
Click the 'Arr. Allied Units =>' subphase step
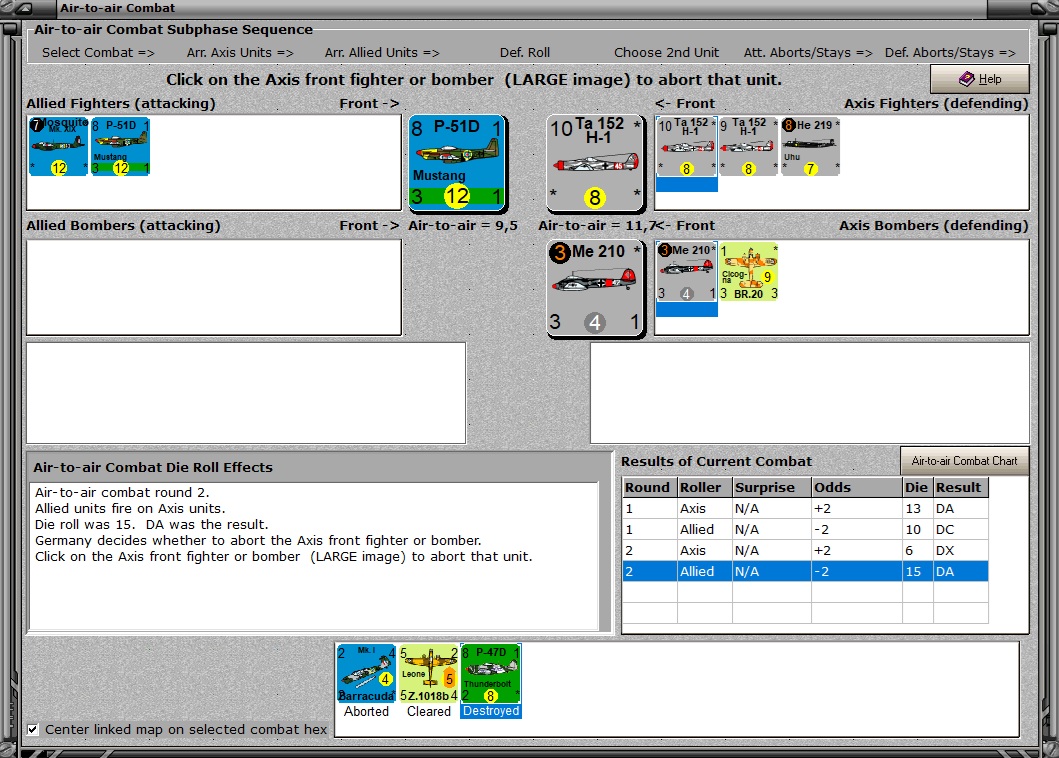tap(382, 53)
